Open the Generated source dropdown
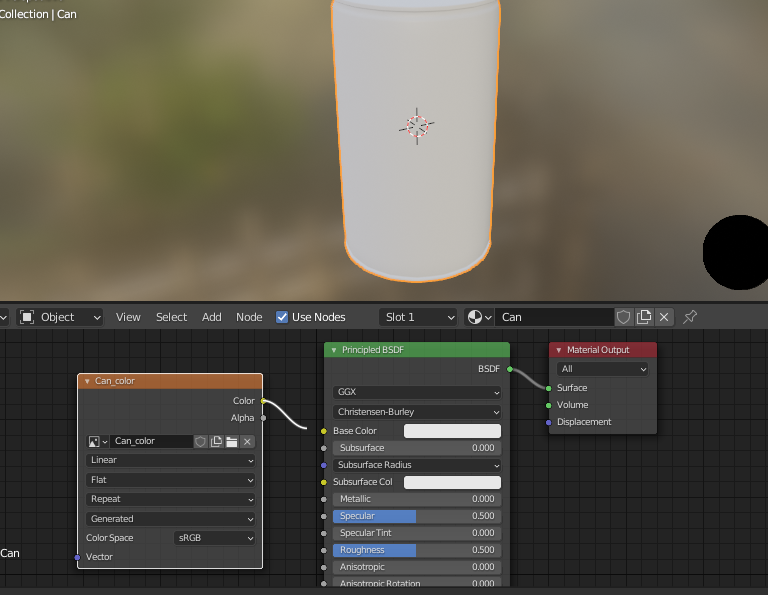768x595 pixels. [x=170, y=519]
